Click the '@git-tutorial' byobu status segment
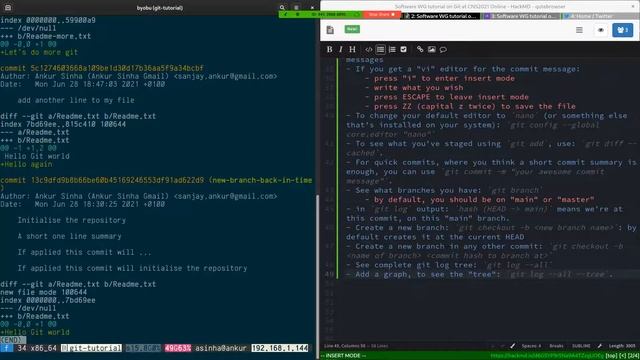 click(x=91, y=348)
